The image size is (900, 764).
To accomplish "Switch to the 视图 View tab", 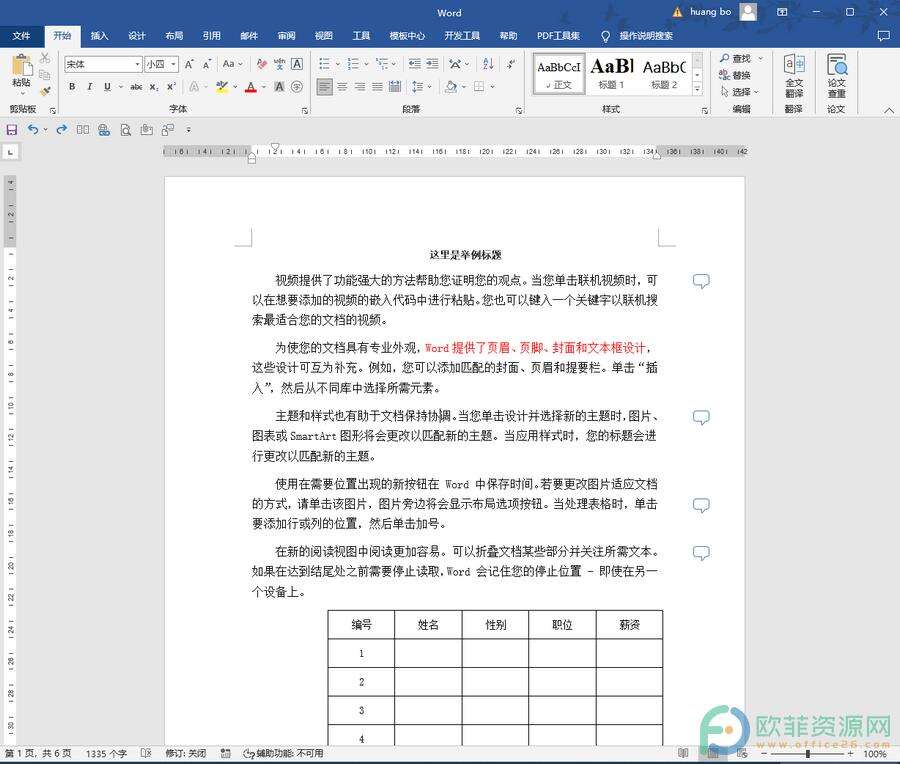I will (323, 36).
